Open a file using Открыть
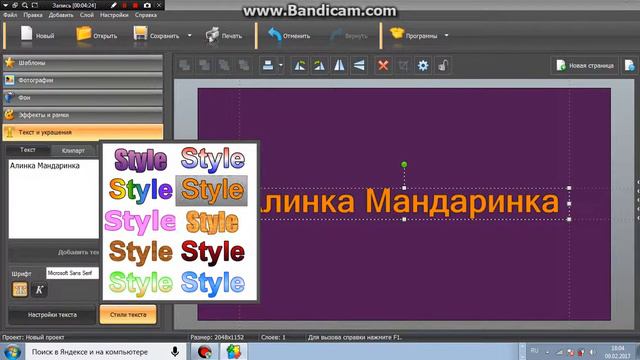 click(96, 35)
